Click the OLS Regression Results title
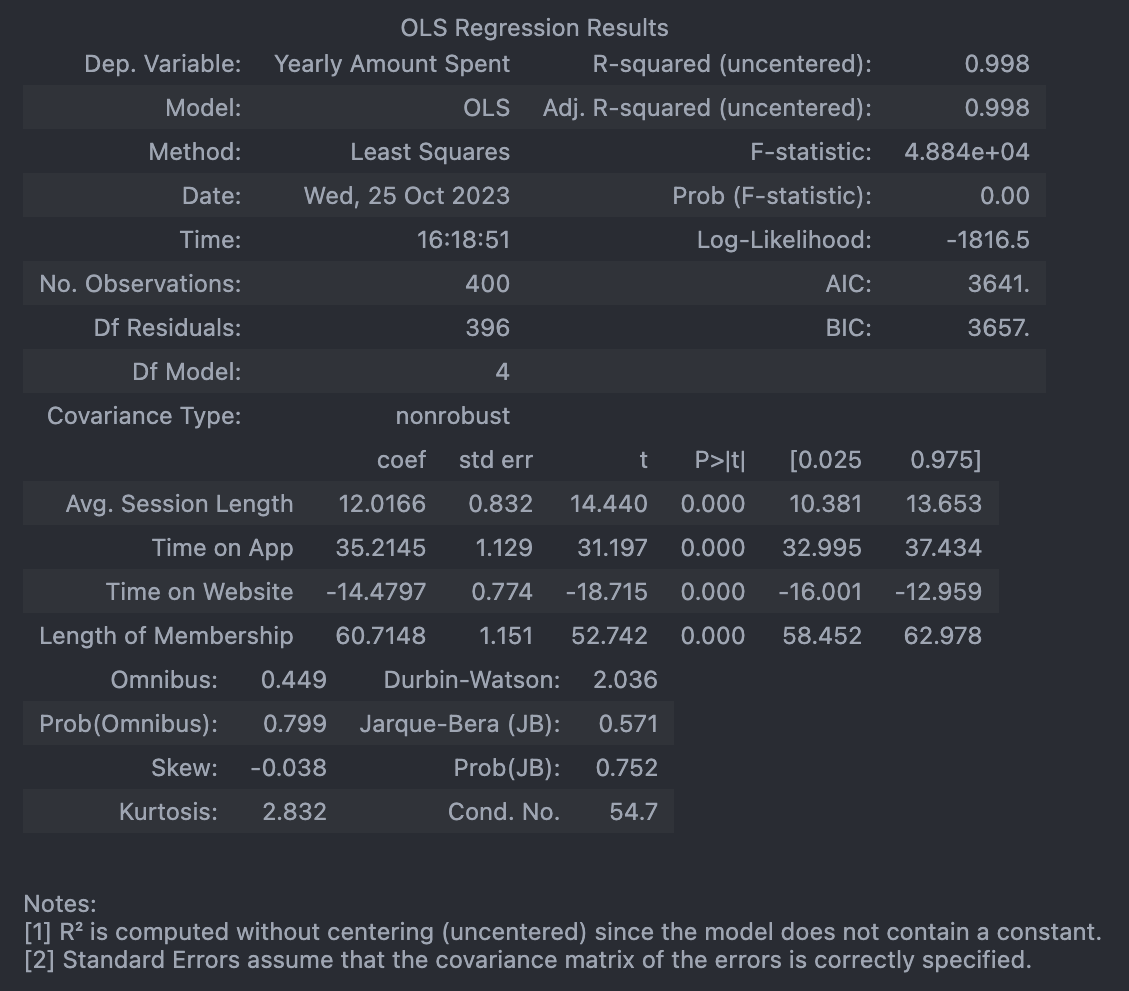Viewport: 1129px width, 991px height. pyautogui.click(x=534, y=28)
